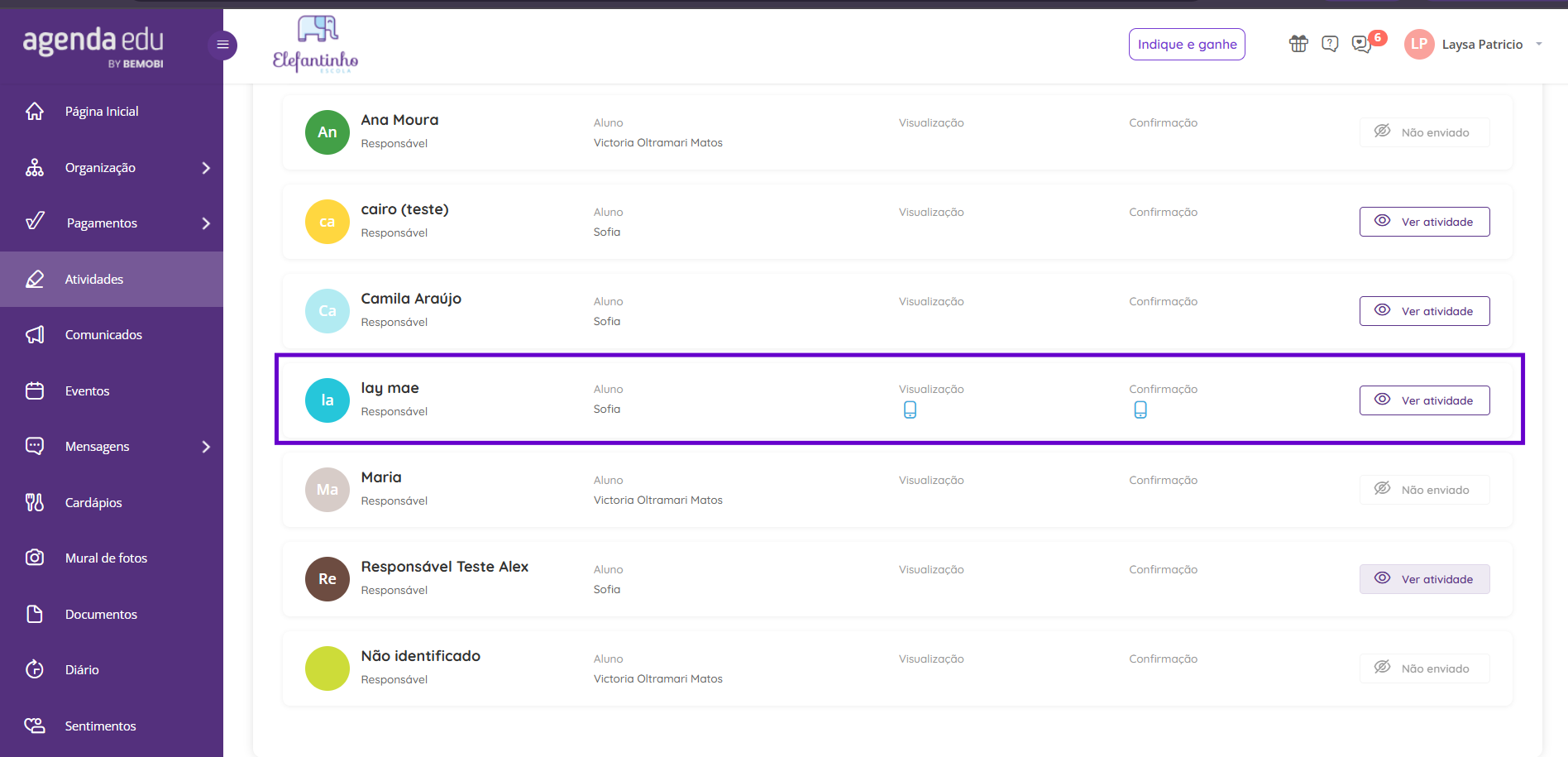1568x757 pixels.
Task: Click Não enviado button for Ana Moura
Action: click(1424, 132)
